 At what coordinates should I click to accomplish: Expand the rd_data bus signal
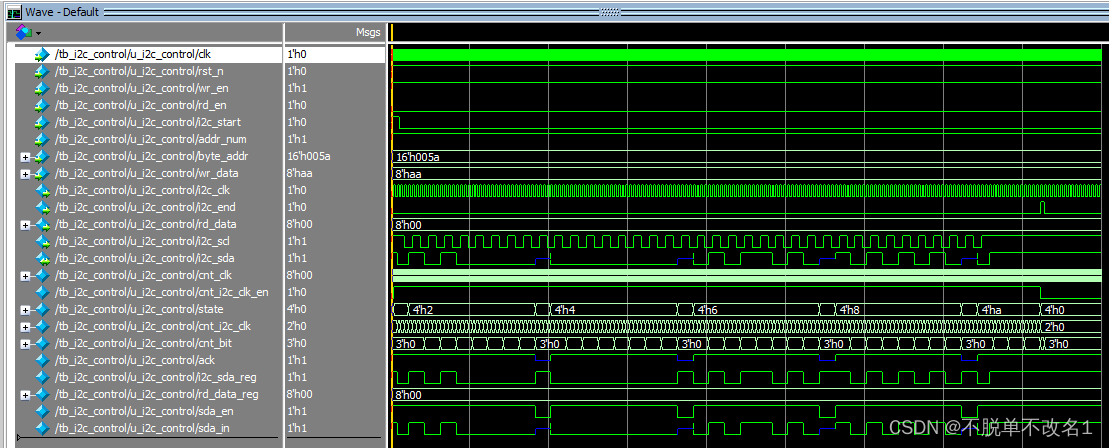(26, 224)
